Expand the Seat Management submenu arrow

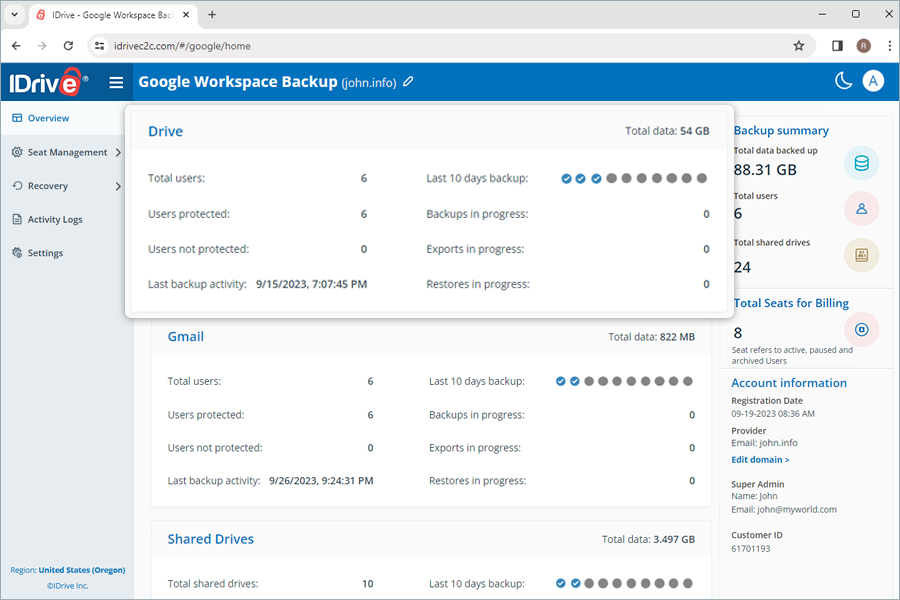[118, 153]
